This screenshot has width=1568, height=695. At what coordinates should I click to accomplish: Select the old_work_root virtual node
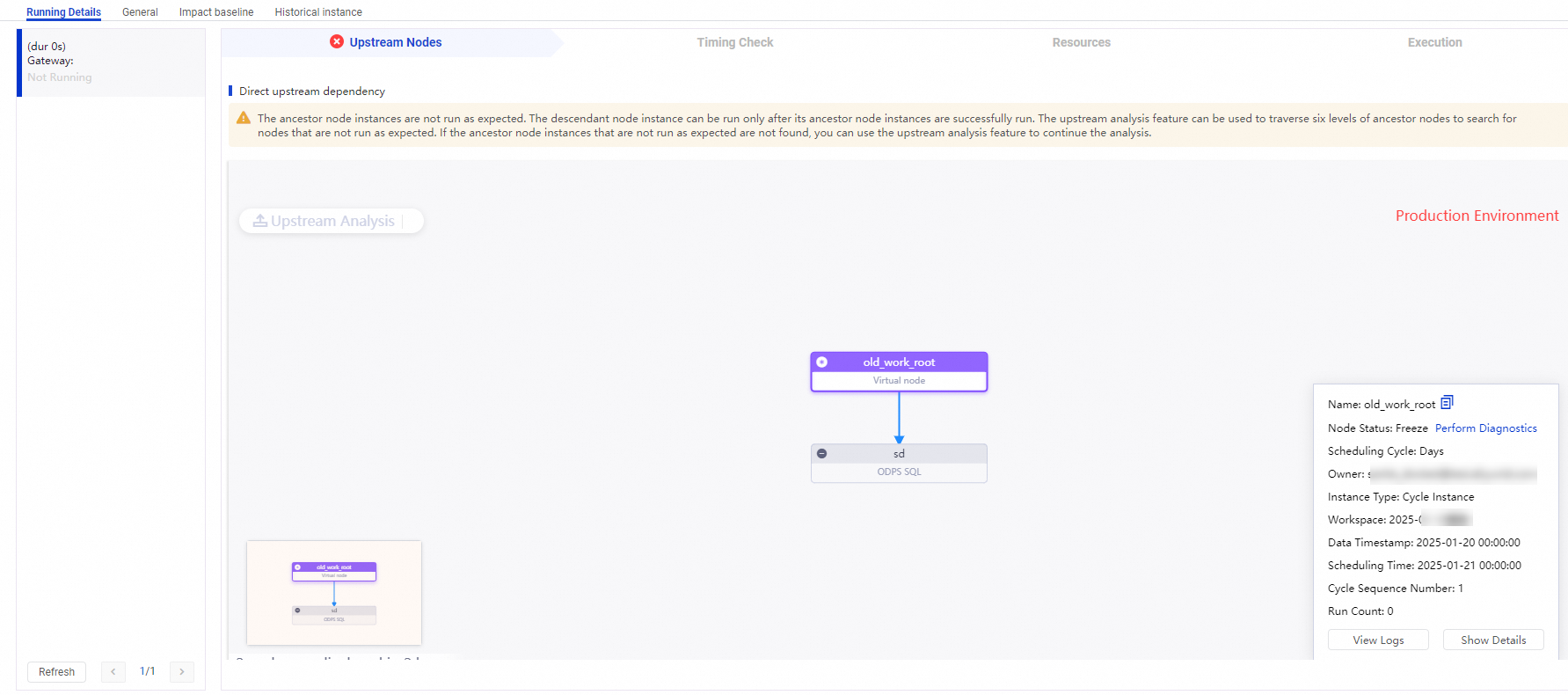pyautogui.click(x=899, y=371)
